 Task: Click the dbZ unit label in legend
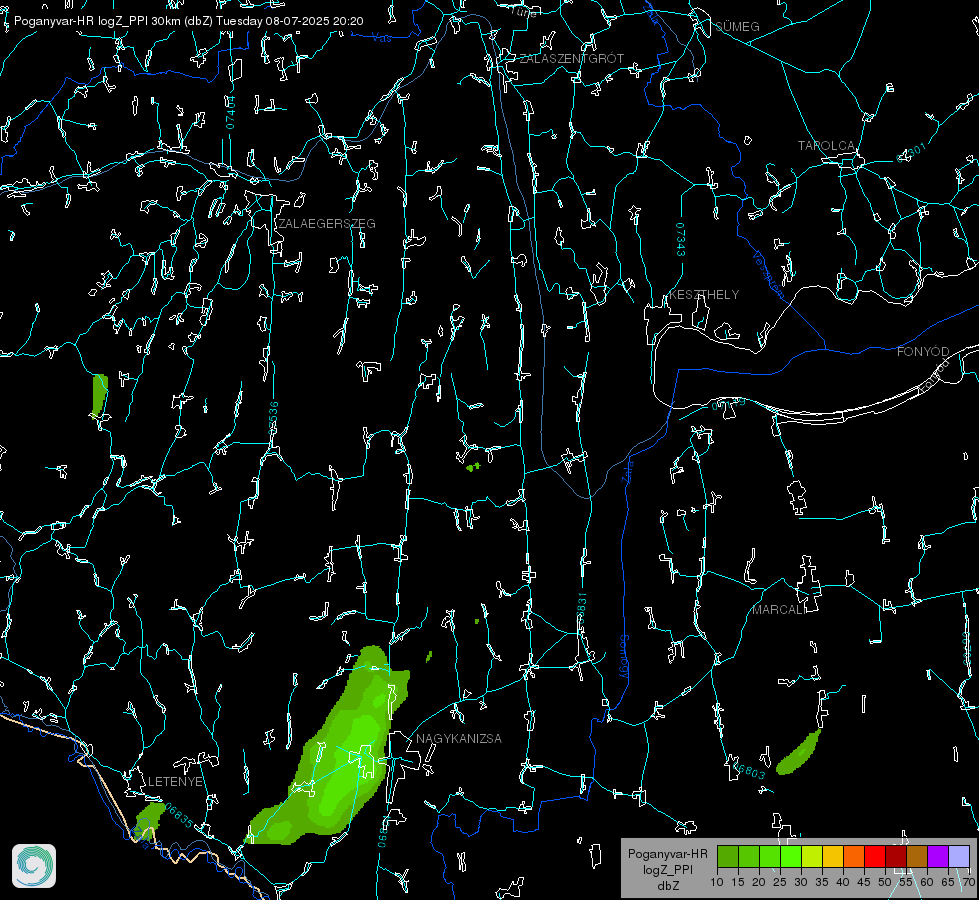tap(667, 886)
